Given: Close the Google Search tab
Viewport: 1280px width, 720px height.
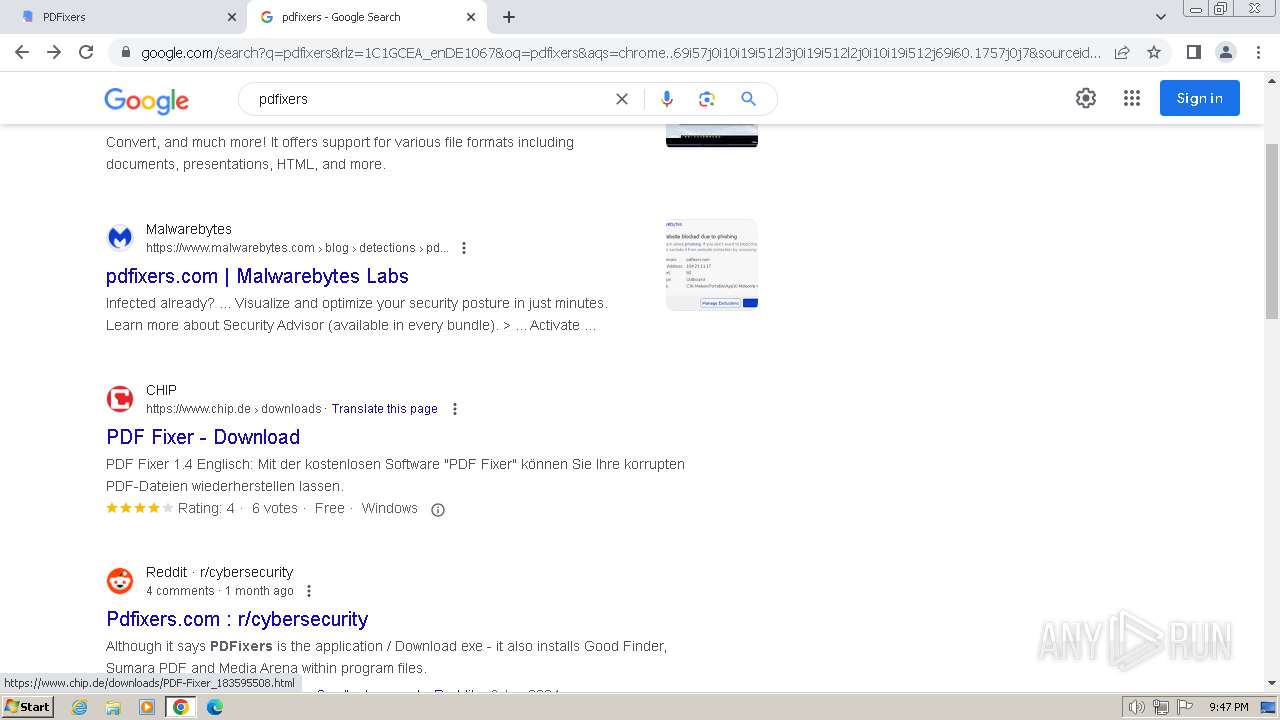Looking at the screenshot, I should (x=471, y=17).
